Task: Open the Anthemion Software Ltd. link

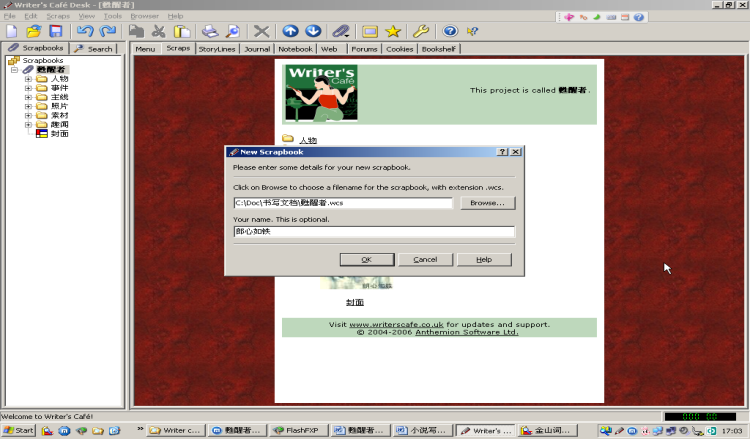Action: (x=466, y=332)
